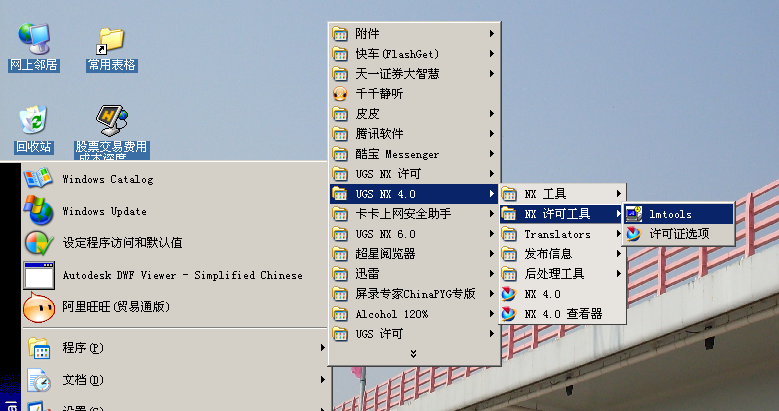Click the 腾讯软件 folder icon

tap(340, 134)
